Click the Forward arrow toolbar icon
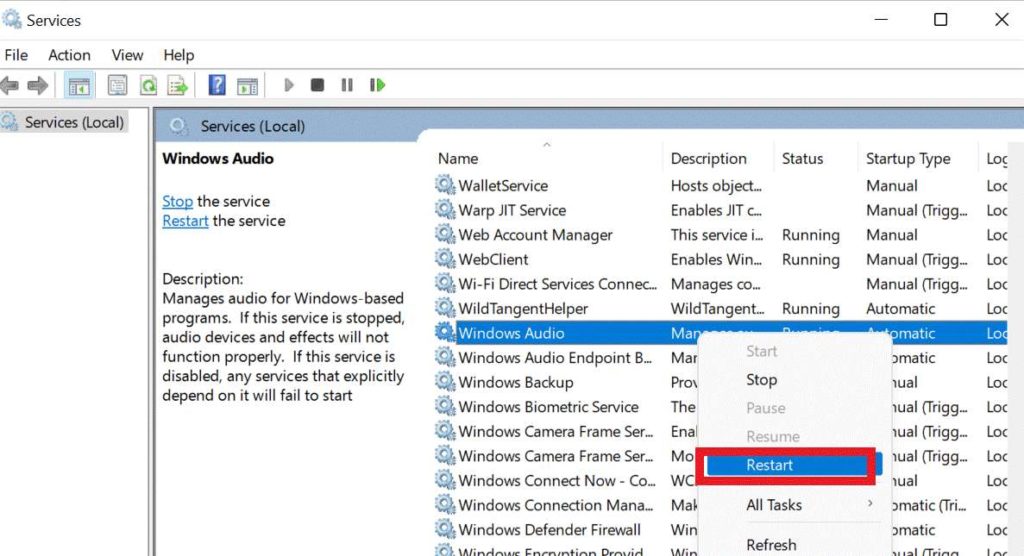This screenshot has width=1024, height=556. coord(38,86)
